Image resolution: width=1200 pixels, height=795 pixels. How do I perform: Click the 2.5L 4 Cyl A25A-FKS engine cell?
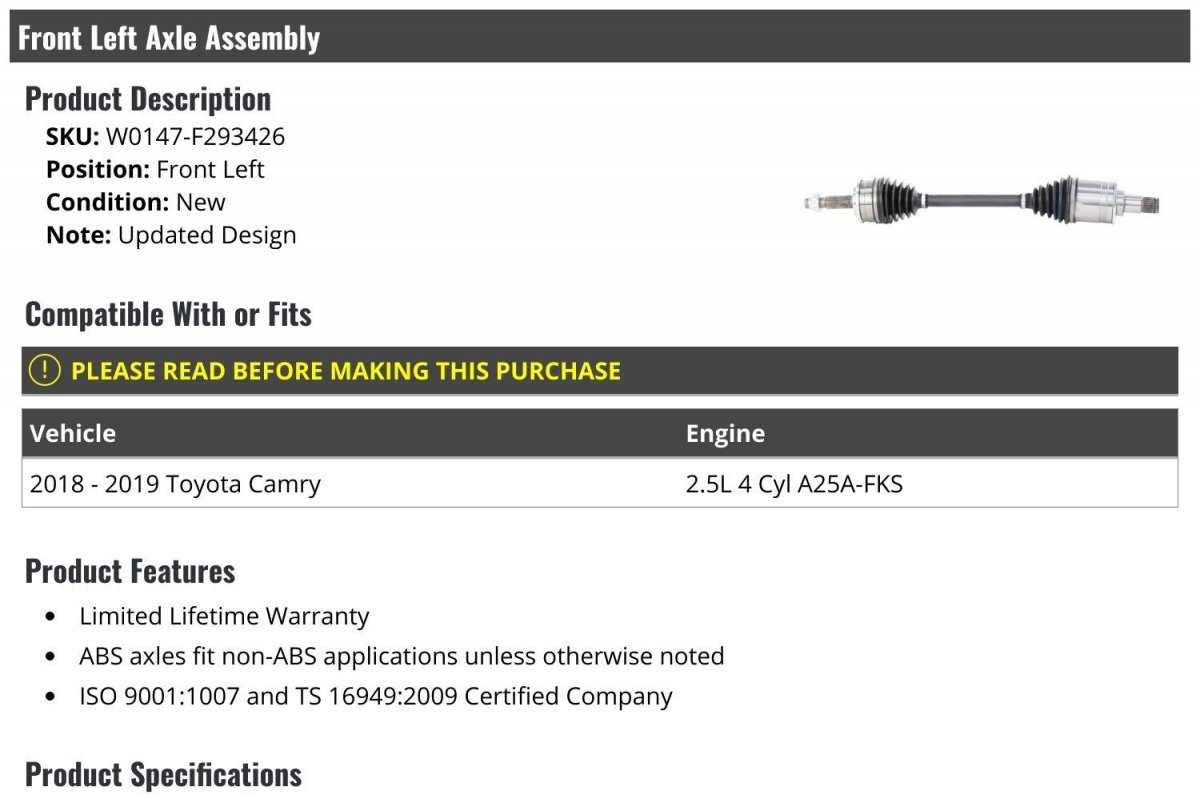794,484
